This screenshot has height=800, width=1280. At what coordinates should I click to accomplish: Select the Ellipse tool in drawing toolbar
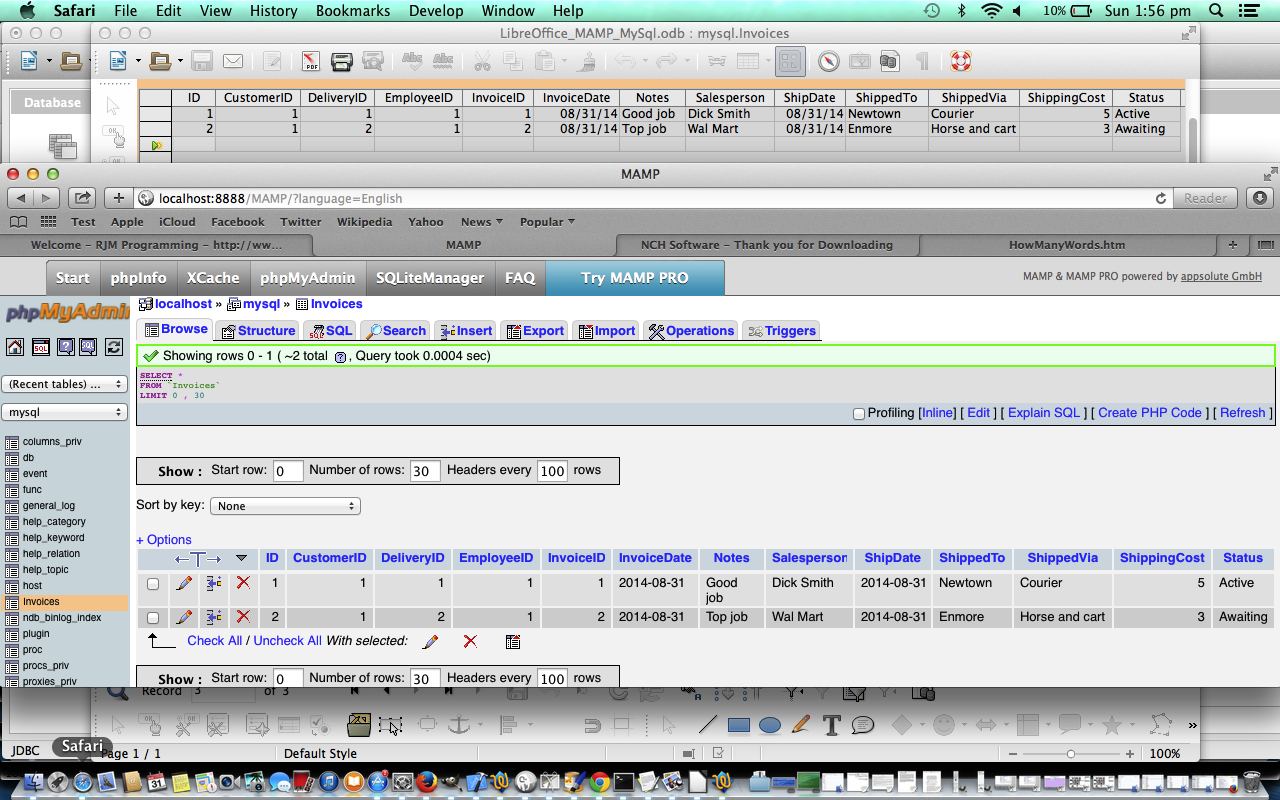[769, 725]
